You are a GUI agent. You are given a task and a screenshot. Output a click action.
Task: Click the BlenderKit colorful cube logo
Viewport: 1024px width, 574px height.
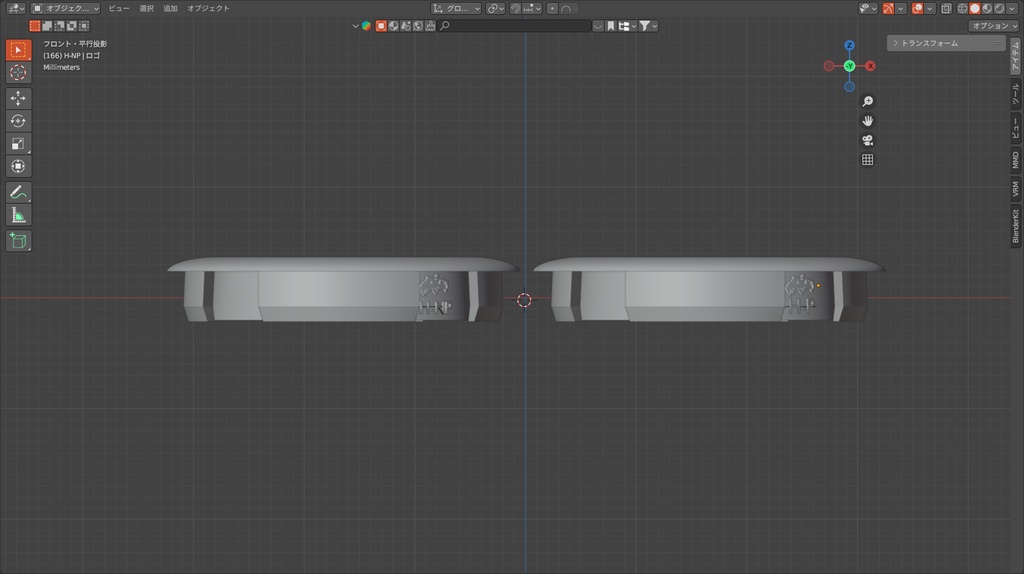366,26
